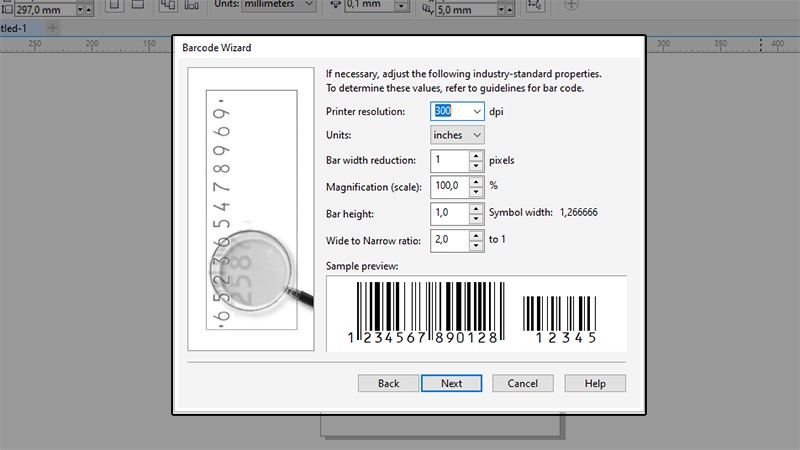Decrease Bar width reduction with down arrow
Viewport: 800px width, 450px height.
pyautogui.click(x=476, y=165)
